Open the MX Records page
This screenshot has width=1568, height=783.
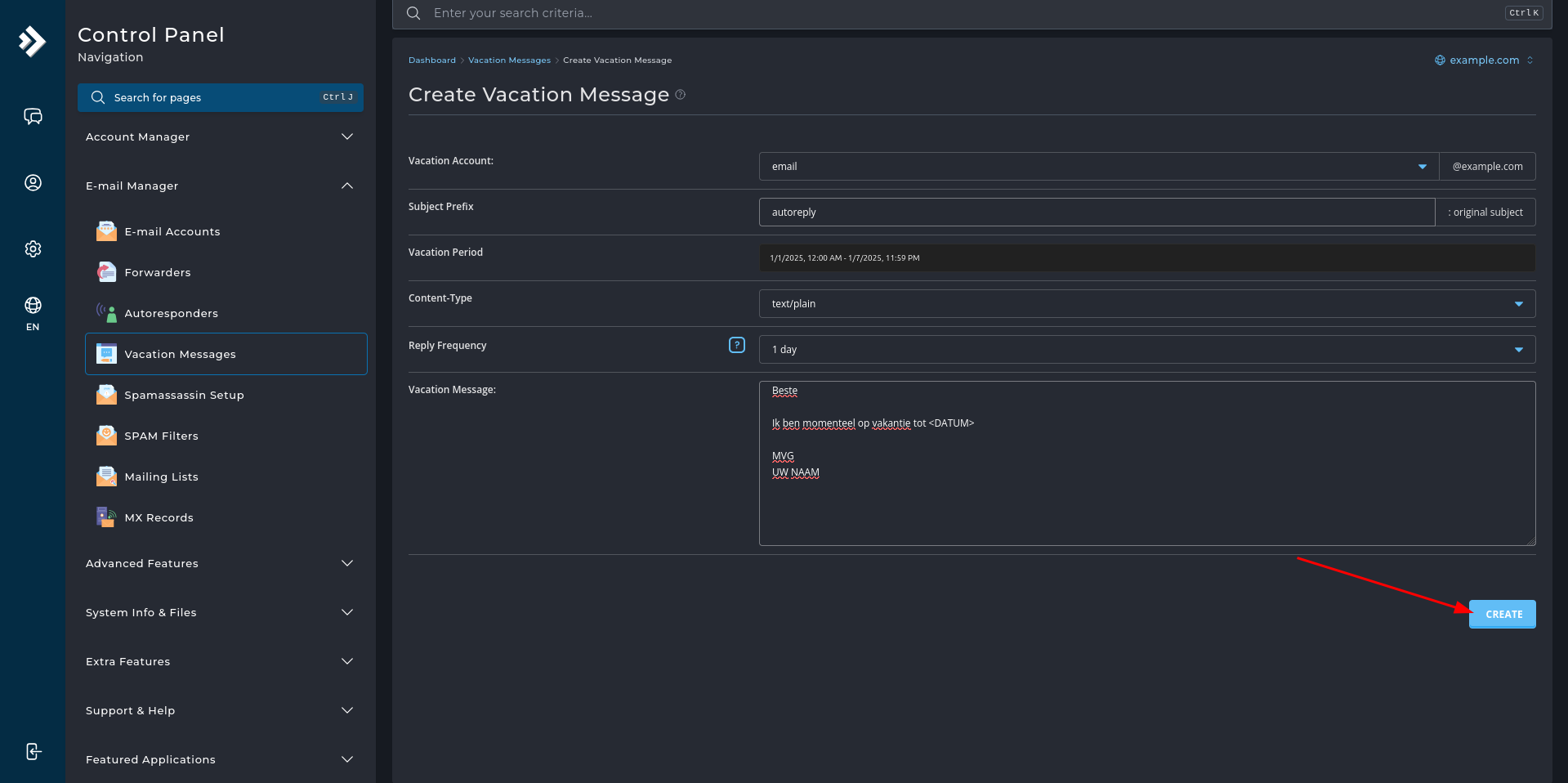[159, 517]
